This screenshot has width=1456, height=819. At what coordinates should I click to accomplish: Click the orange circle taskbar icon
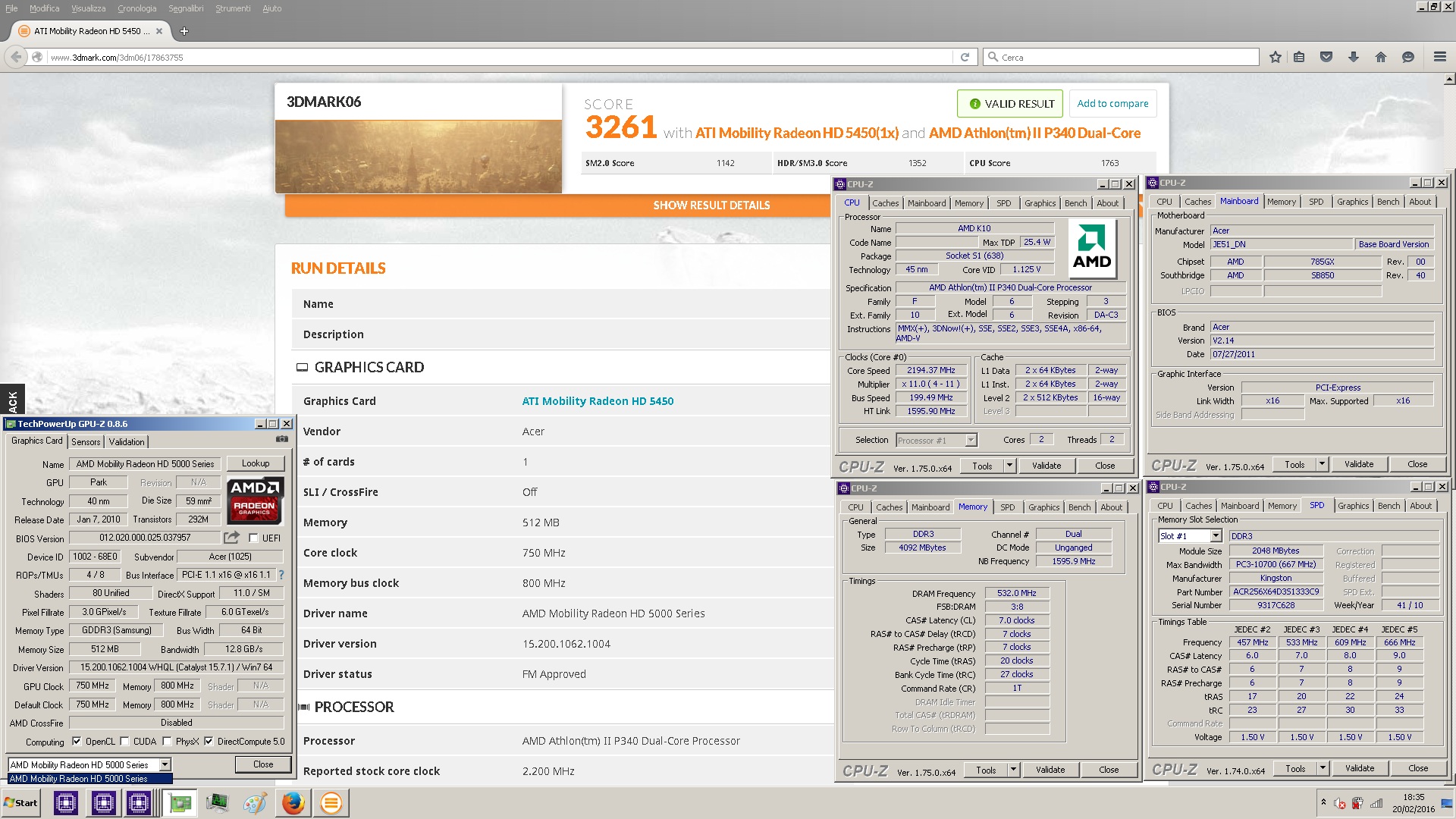coord(331,803)
